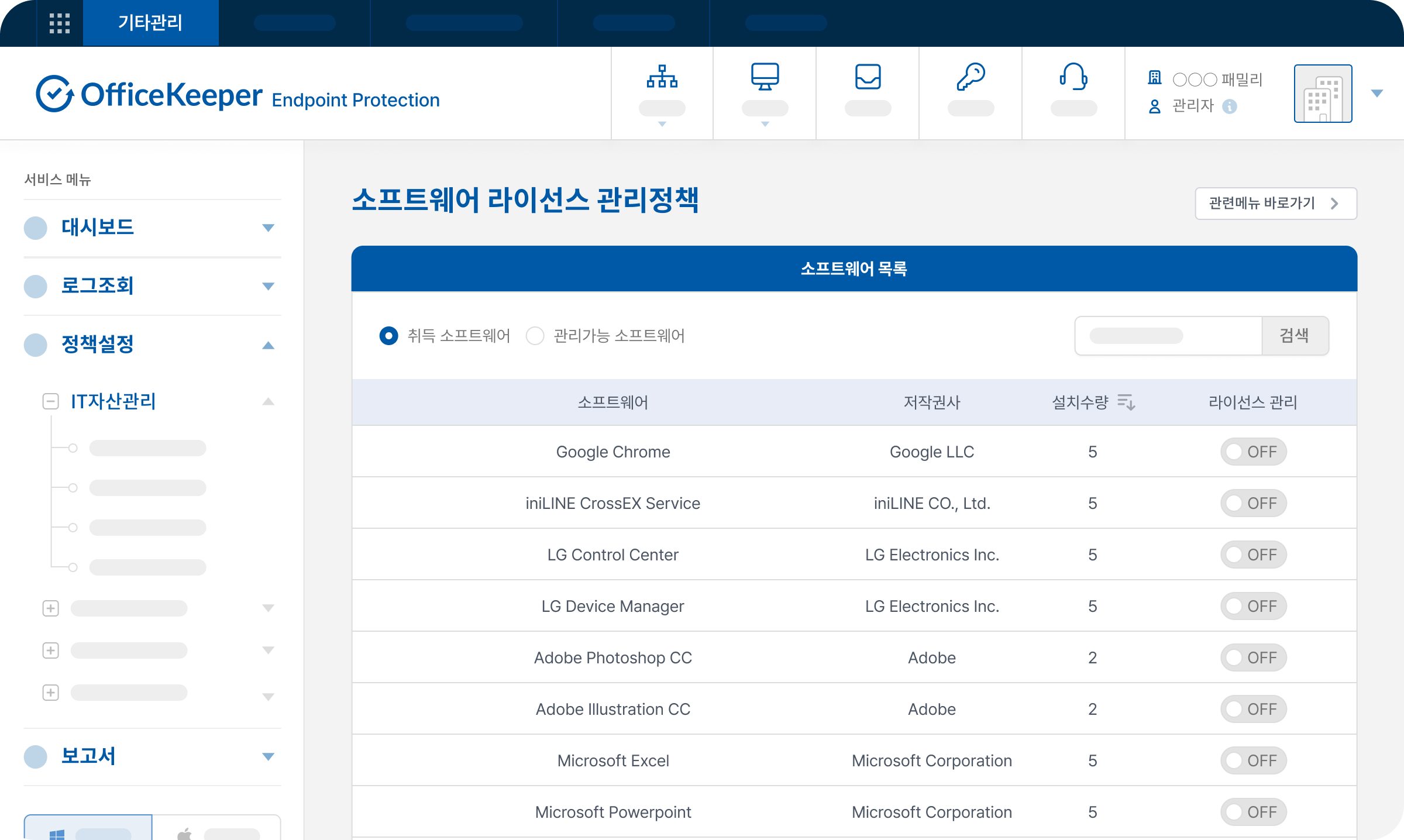Image resolution: width=1404 pixels, height=840 pixels.
Task: Open the 보고서 menu
Action: click(x=88, y=756)
